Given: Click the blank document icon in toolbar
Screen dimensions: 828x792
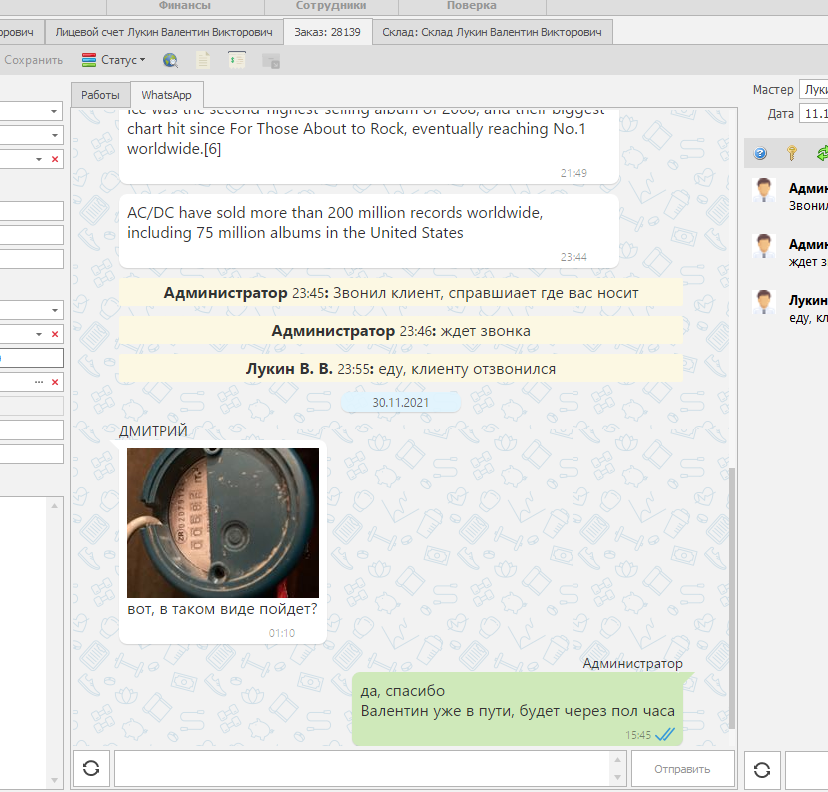Looking at the screenshot, I should point(203,60).
